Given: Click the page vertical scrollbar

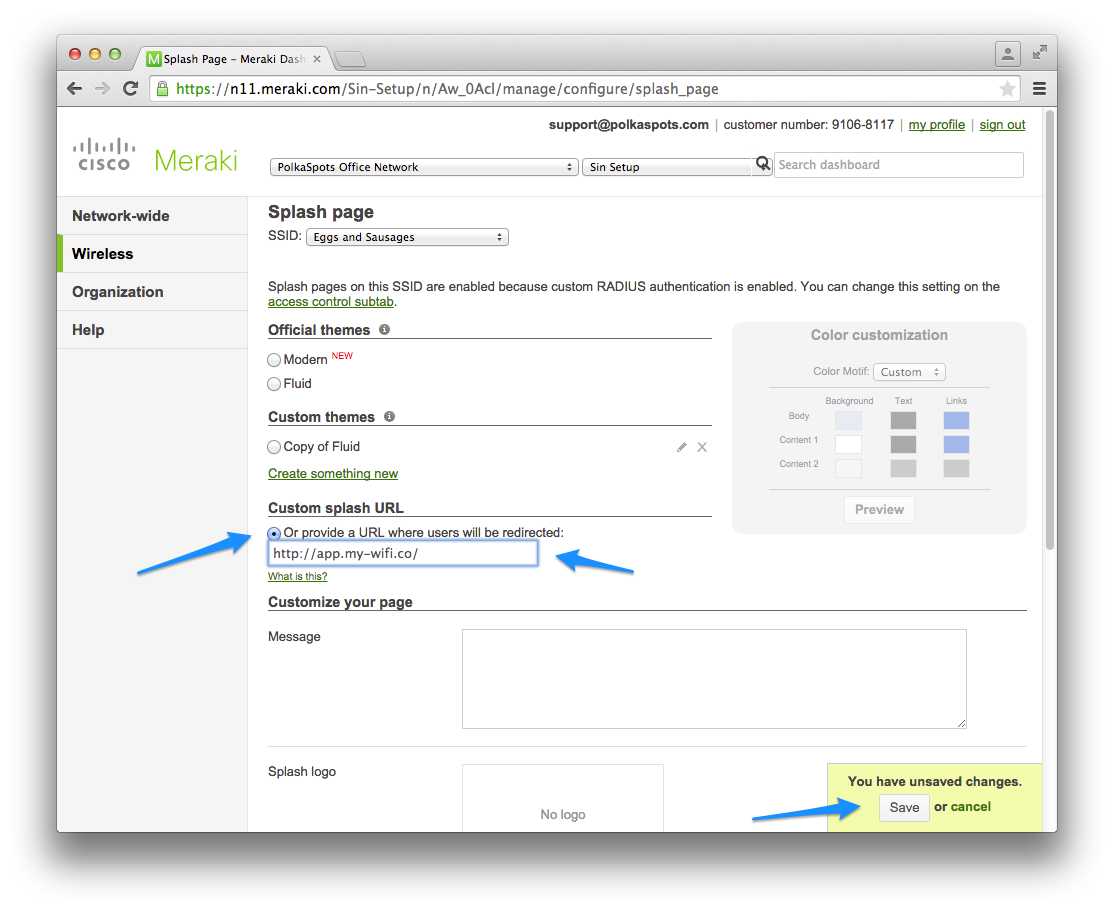Looking at the screenshot, I should 1049,330.
